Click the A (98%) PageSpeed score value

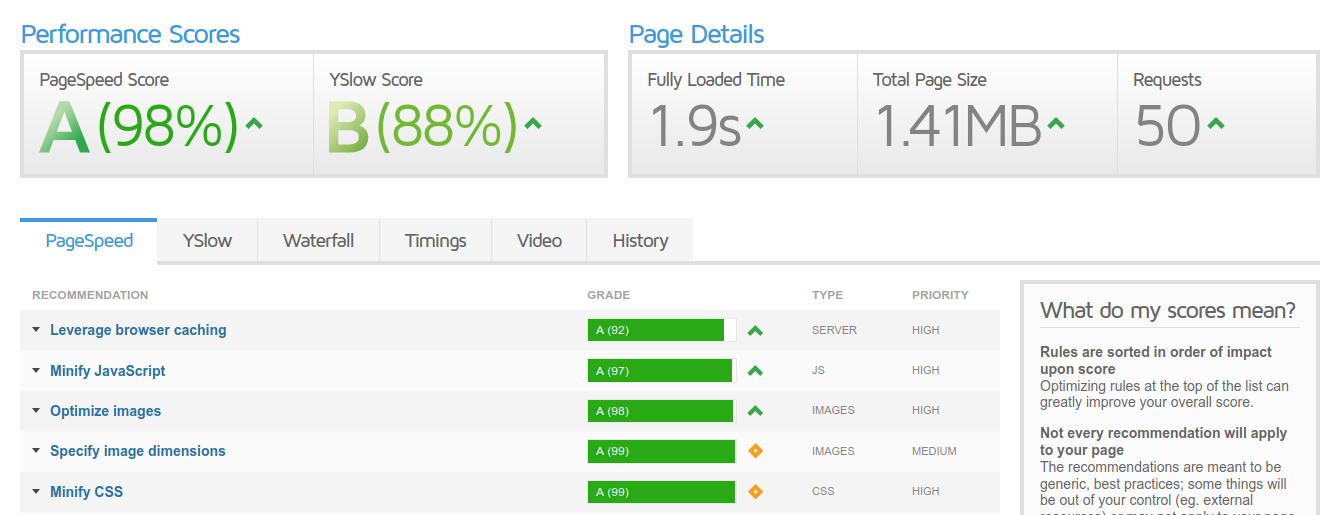click(x=139, y=127)
